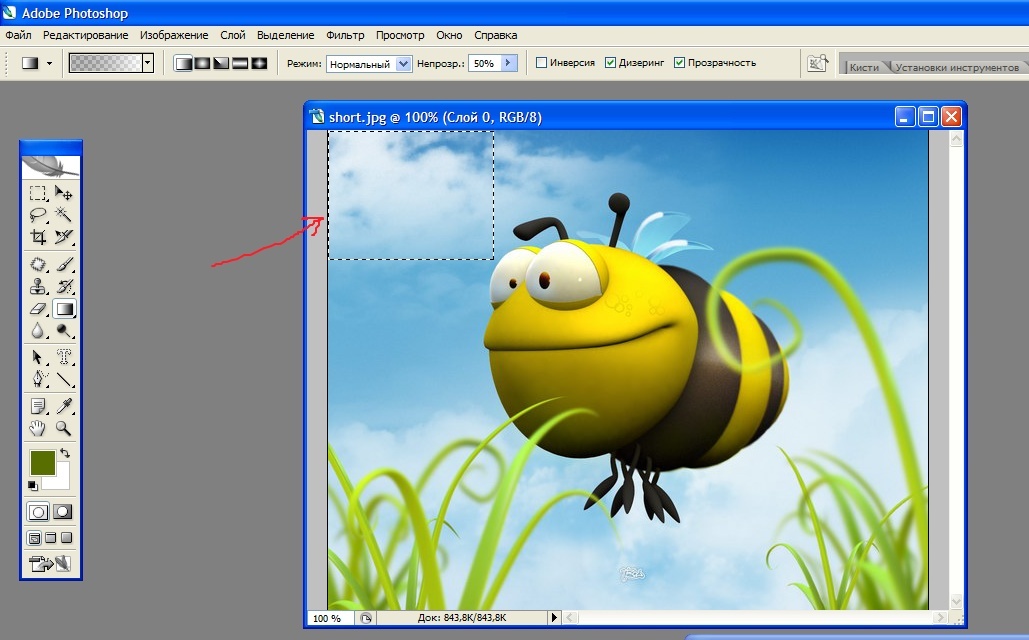Switch to Quick Mask mode
Screen dimensions: 1029x640
63,512
